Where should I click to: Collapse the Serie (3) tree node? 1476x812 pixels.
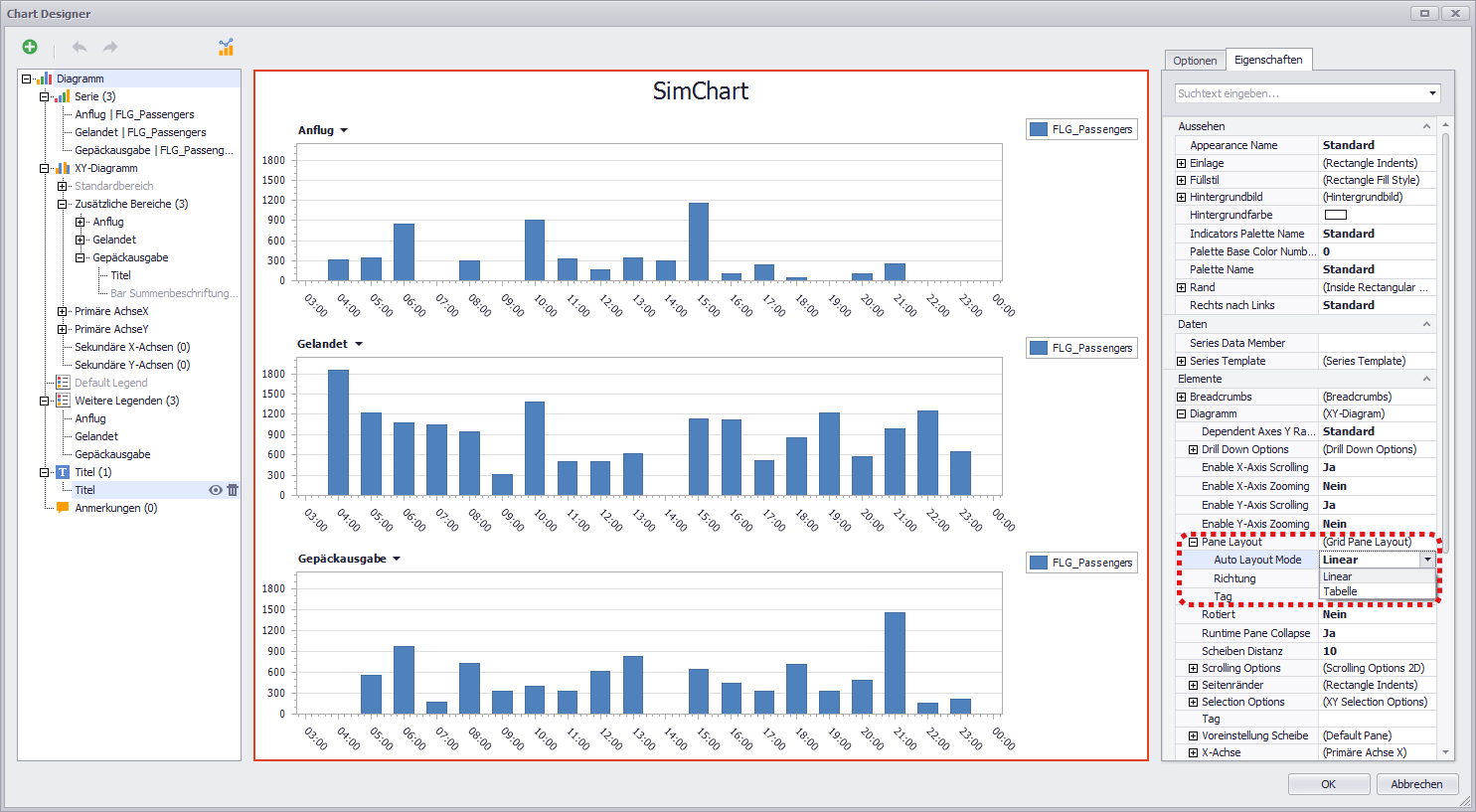[45, 96]
